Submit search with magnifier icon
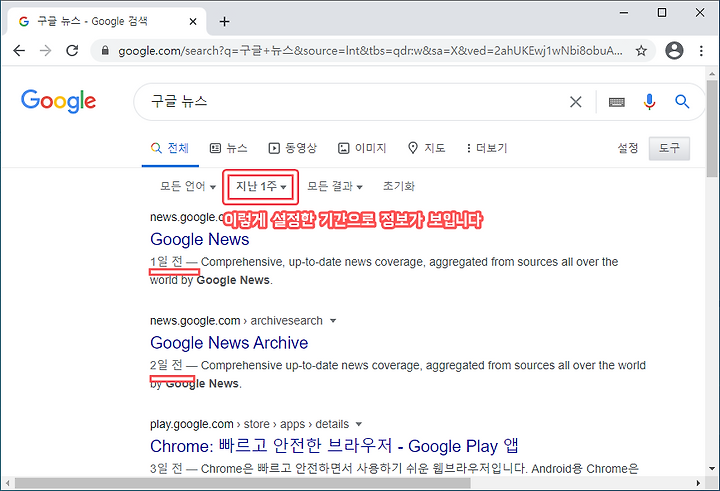The image size is (720, 491). 682,102
